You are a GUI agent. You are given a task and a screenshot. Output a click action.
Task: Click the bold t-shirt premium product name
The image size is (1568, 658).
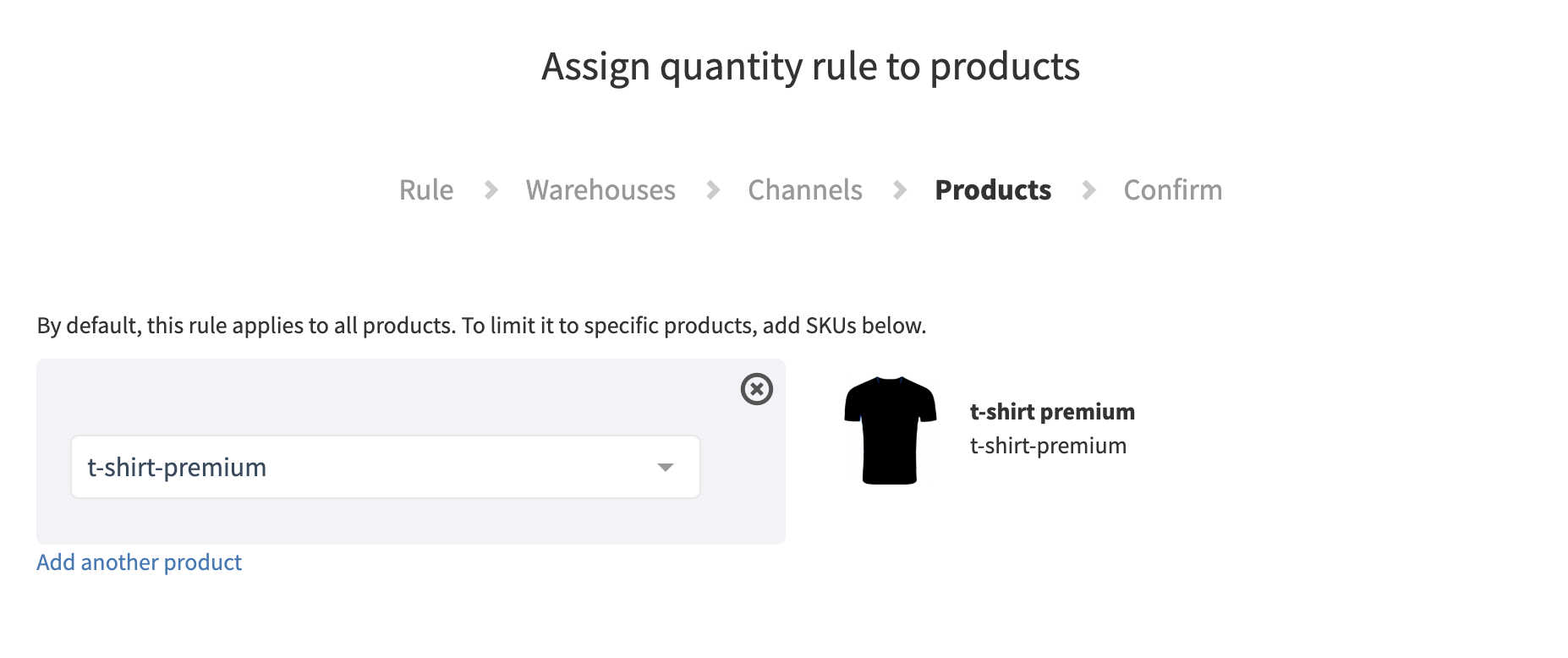click(x=1052, y=412)
